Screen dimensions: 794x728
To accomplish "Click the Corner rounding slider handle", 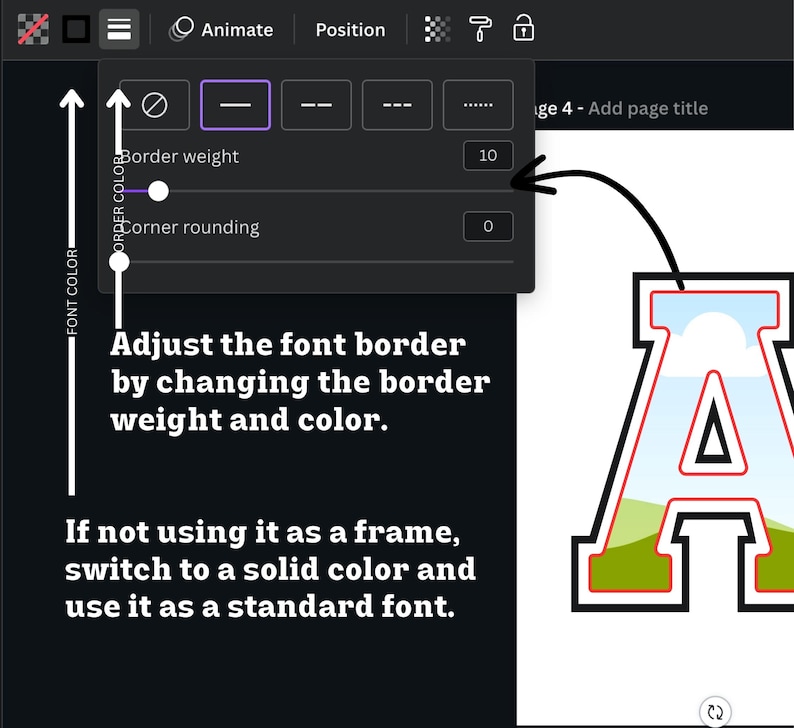I will coord(120,262).
